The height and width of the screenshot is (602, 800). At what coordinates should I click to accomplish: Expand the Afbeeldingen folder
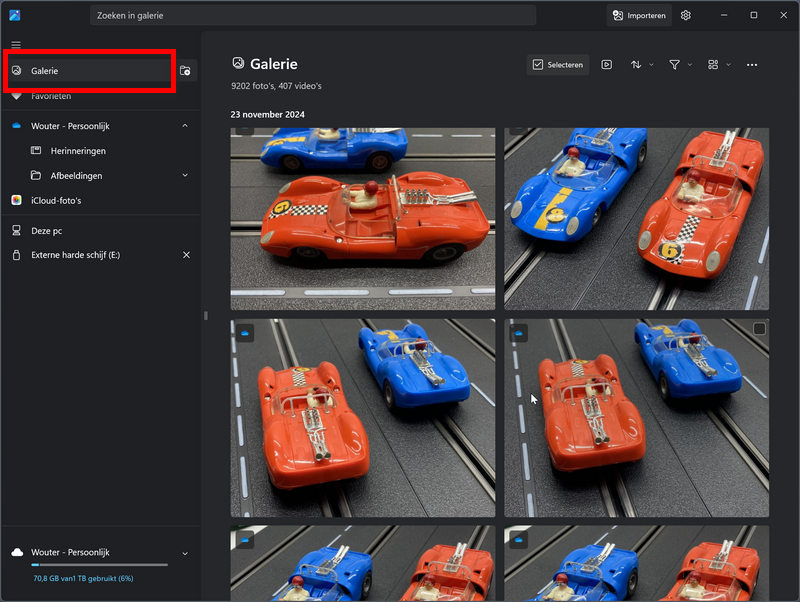pyautogui.click(x=185, y=176)
